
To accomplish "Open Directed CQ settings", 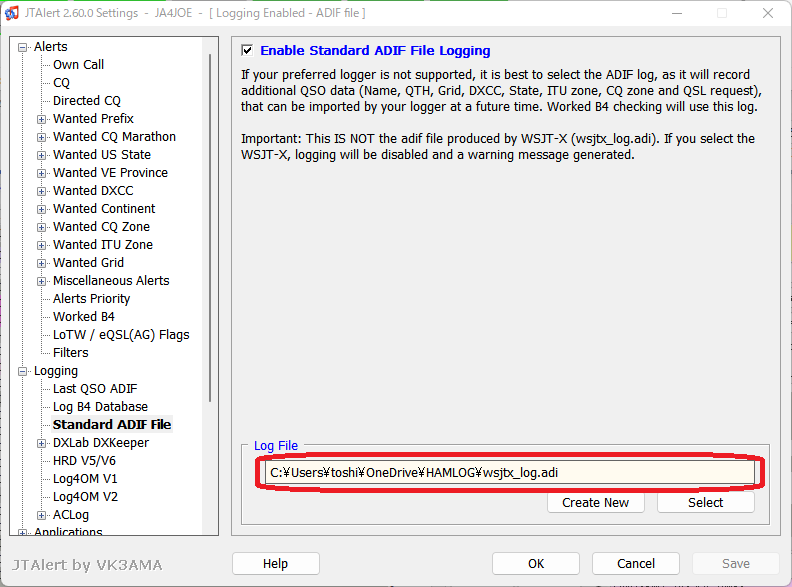I will click(x=87, y=101).
